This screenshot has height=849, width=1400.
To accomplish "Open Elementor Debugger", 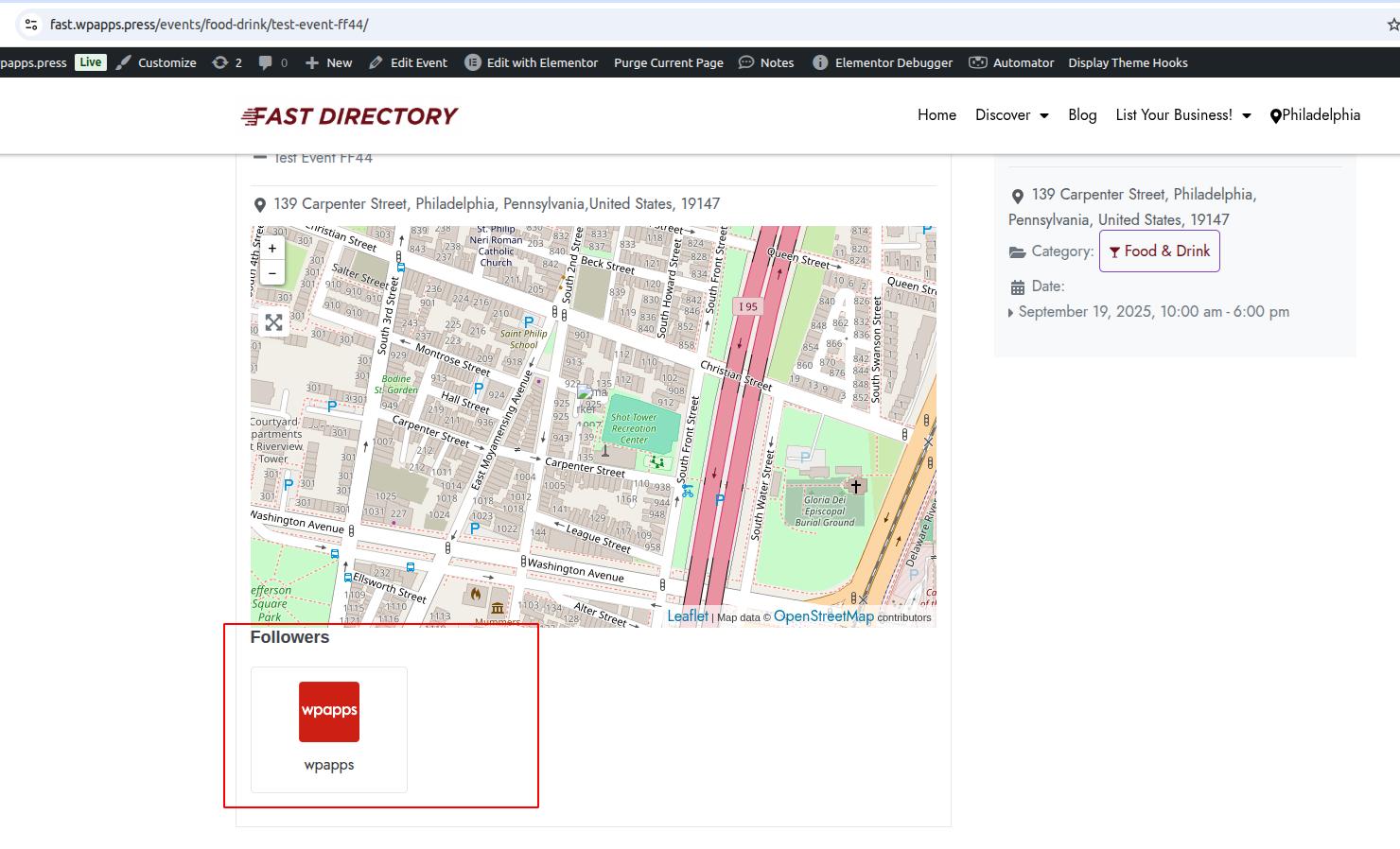I will tap(883, 62).
